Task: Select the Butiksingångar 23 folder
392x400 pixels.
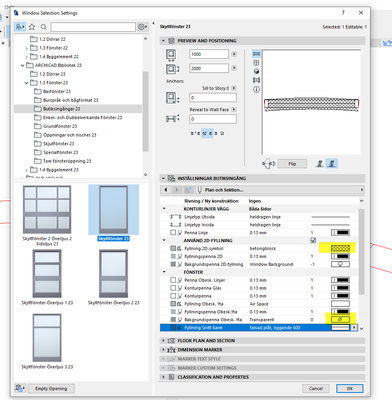Action: click(x=78, y=109)
